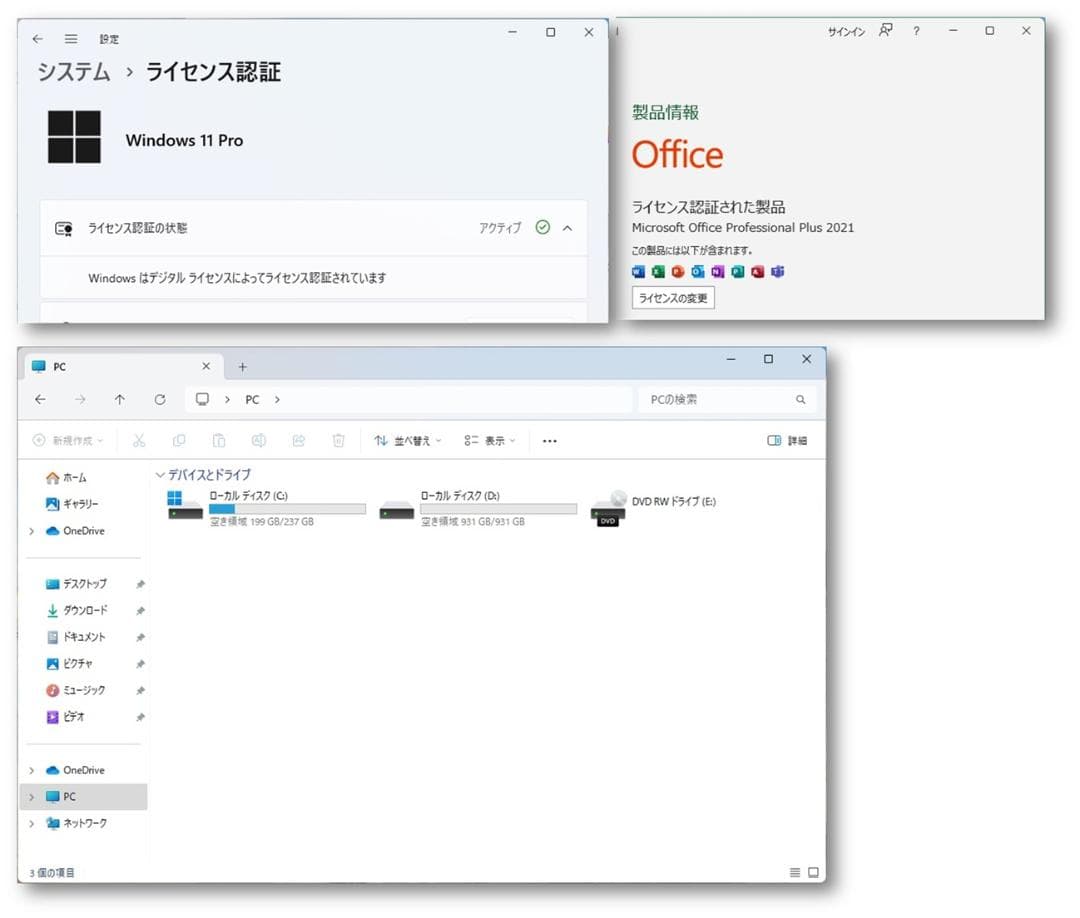Open the Outlook icon
This screenshot has width=1080, height=918.
697,272
